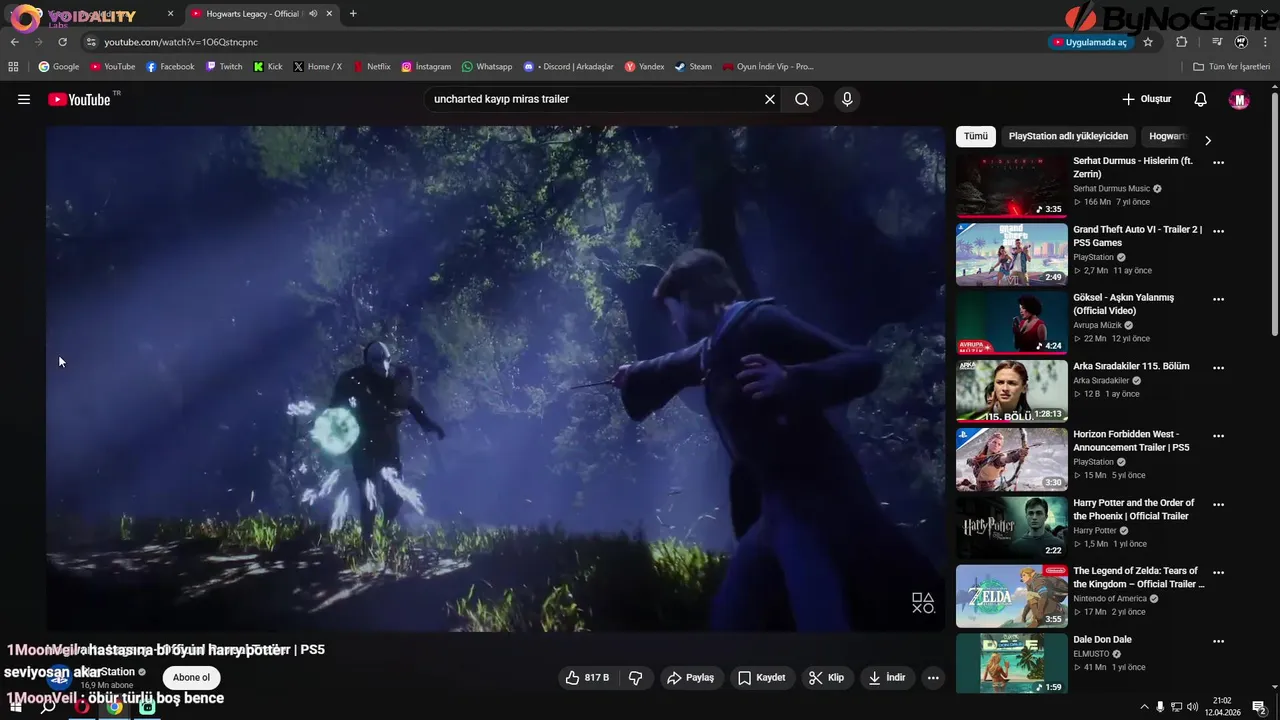
Task: Open Twitch bookmark
Action: [224, 67]
